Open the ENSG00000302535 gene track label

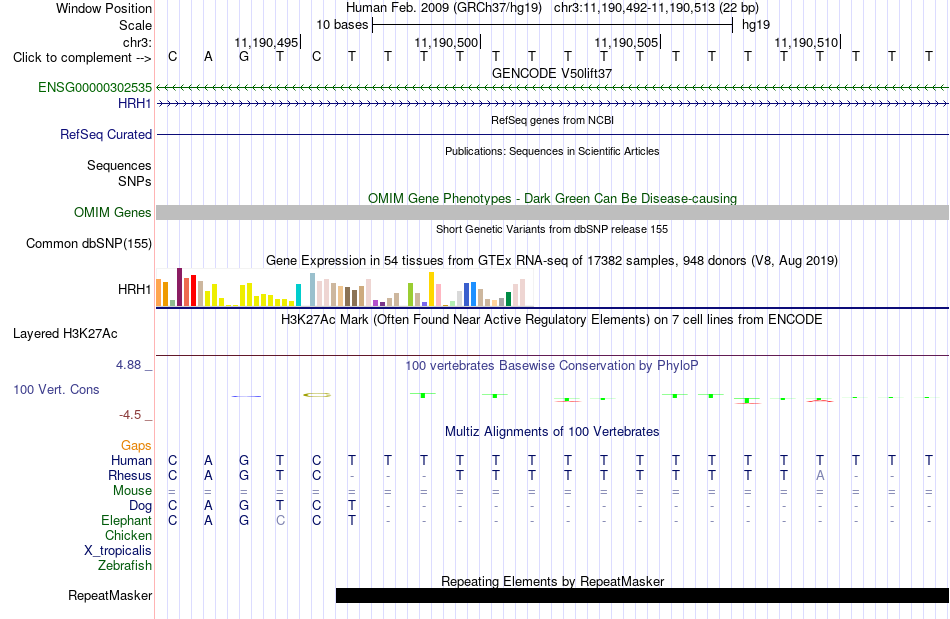[x=95, y=87]
